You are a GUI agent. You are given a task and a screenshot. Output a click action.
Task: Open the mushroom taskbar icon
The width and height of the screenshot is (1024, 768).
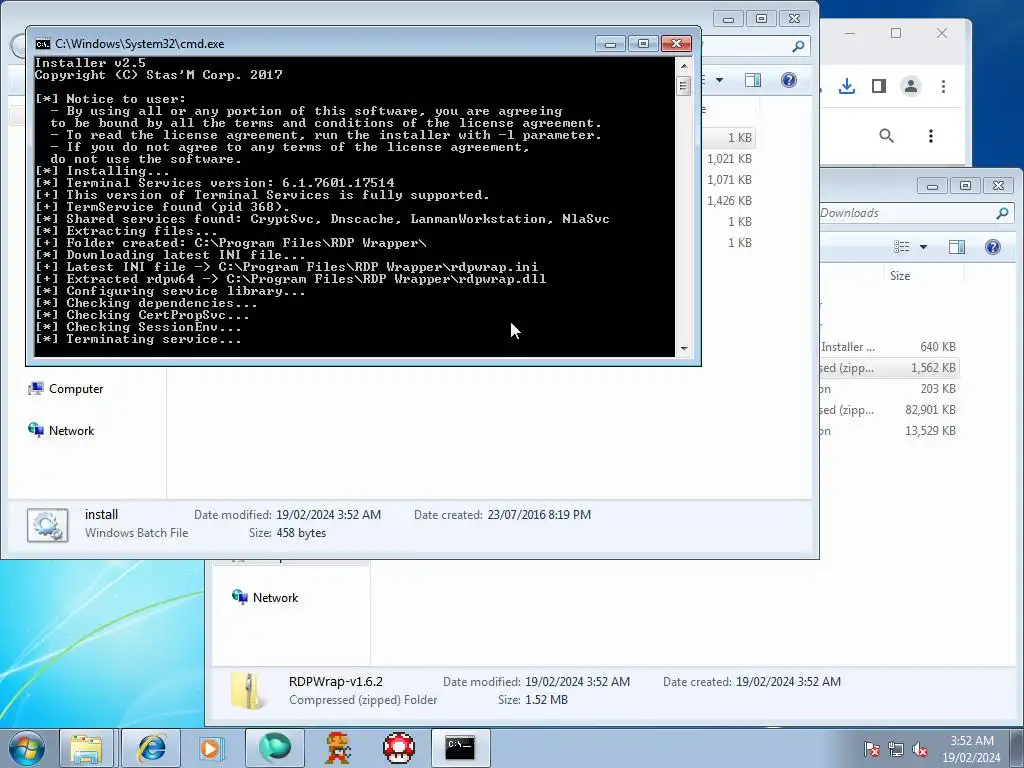pos(398,748)
